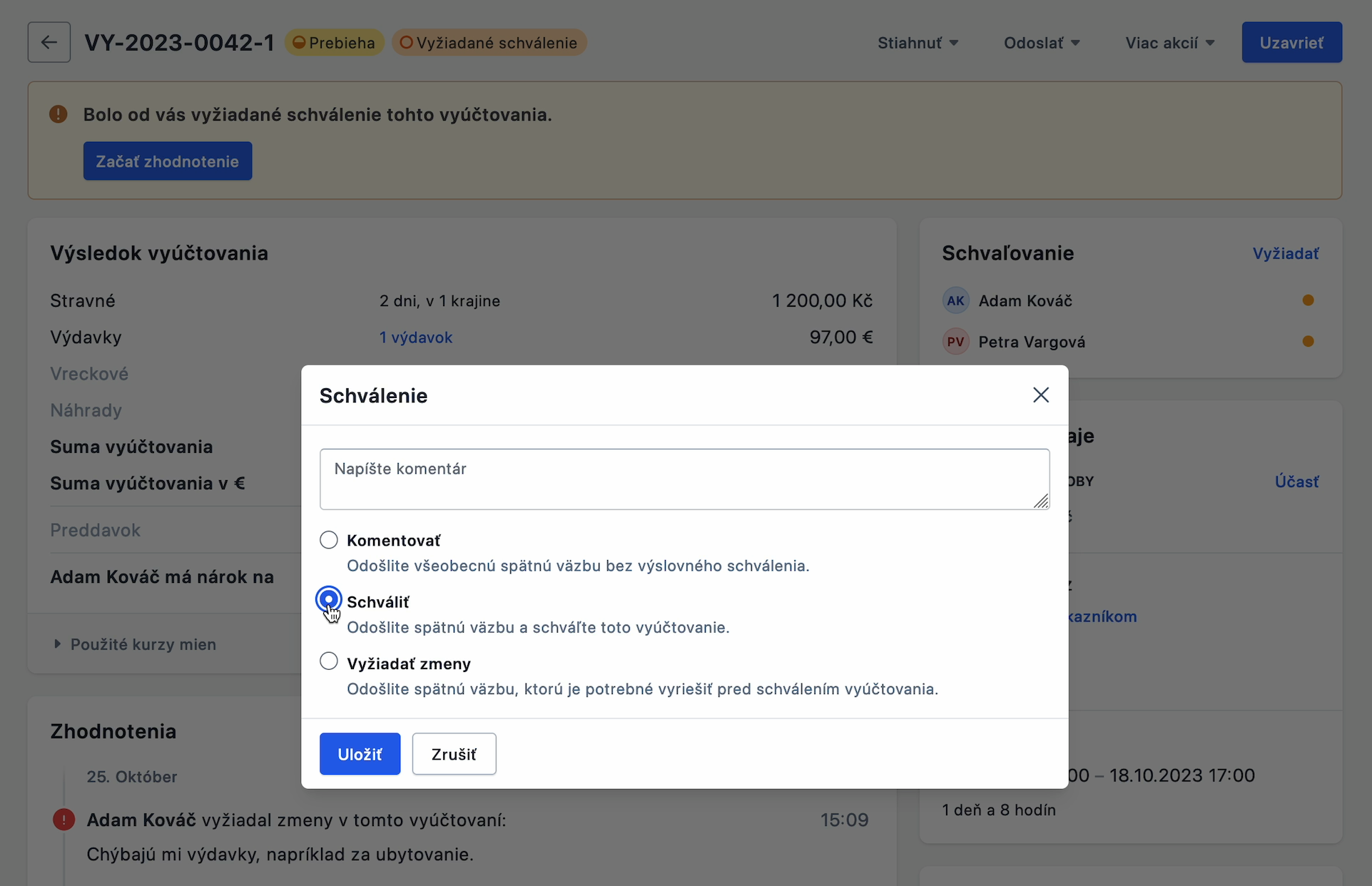Viewport: 1372px width, 886px height.
Task: Select the Vyžiadať zmeny radio option
Action: (x=329, y=662)
